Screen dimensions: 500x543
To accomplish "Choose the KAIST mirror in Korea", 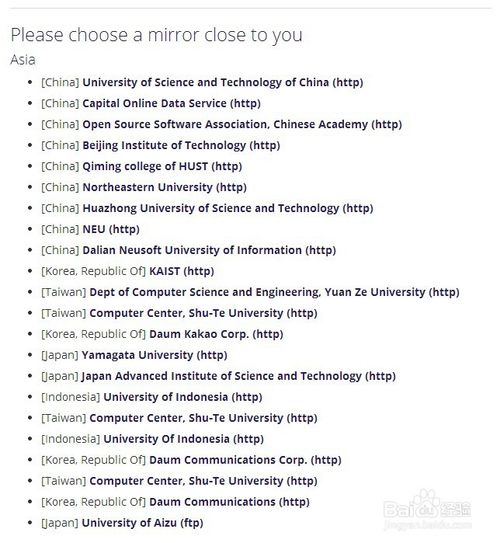I will [181, 271].
